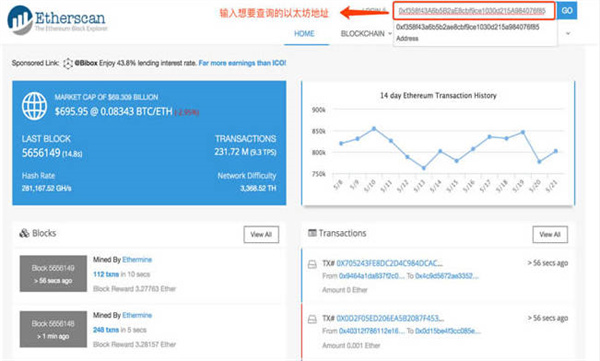Click the Block Reward 3.28157 Ether text
This screenshot has height=361, width=600.
134,345
